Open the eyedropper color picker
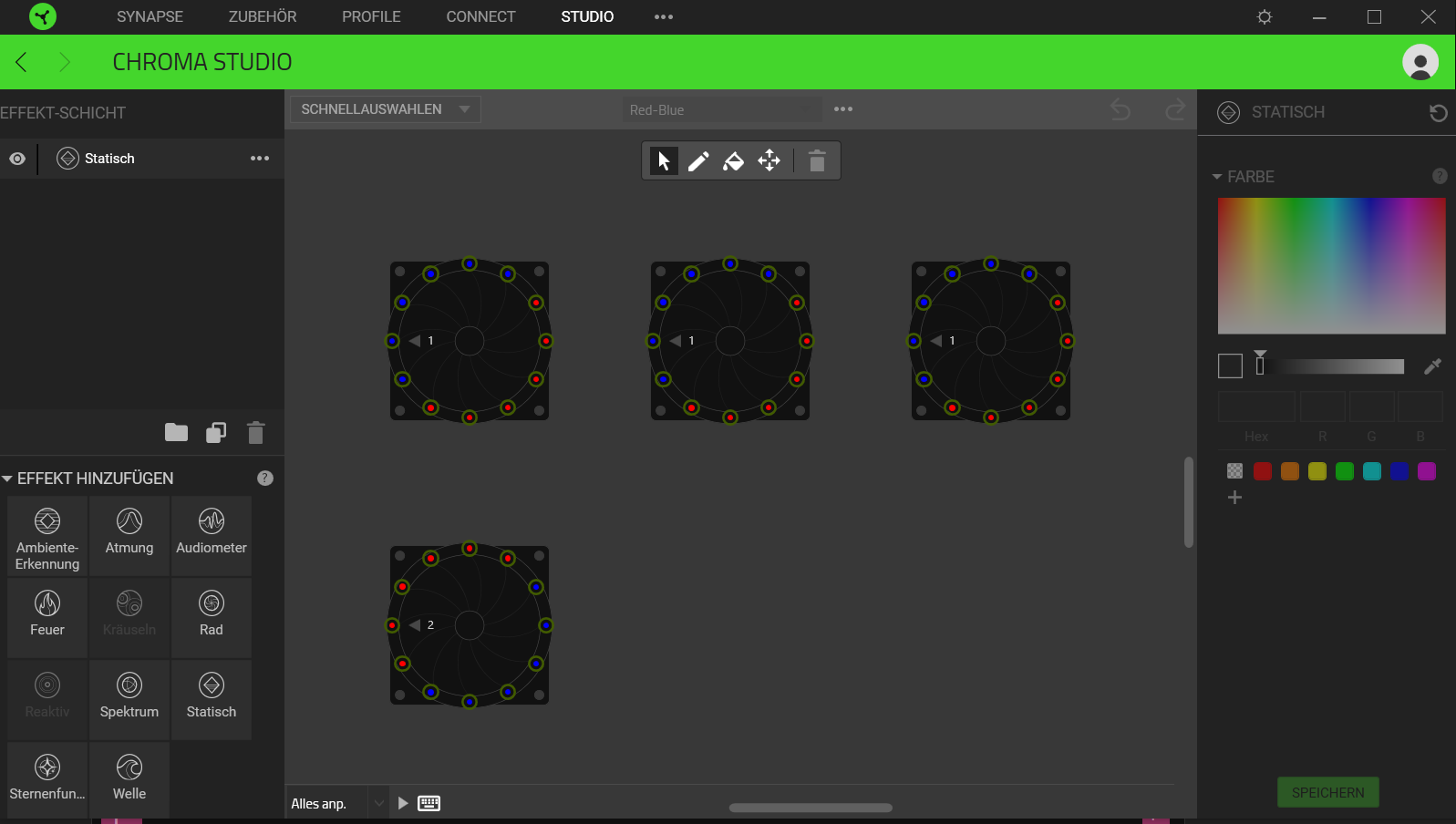Viewport: 1456px width, 824px height. (1432, 366)
